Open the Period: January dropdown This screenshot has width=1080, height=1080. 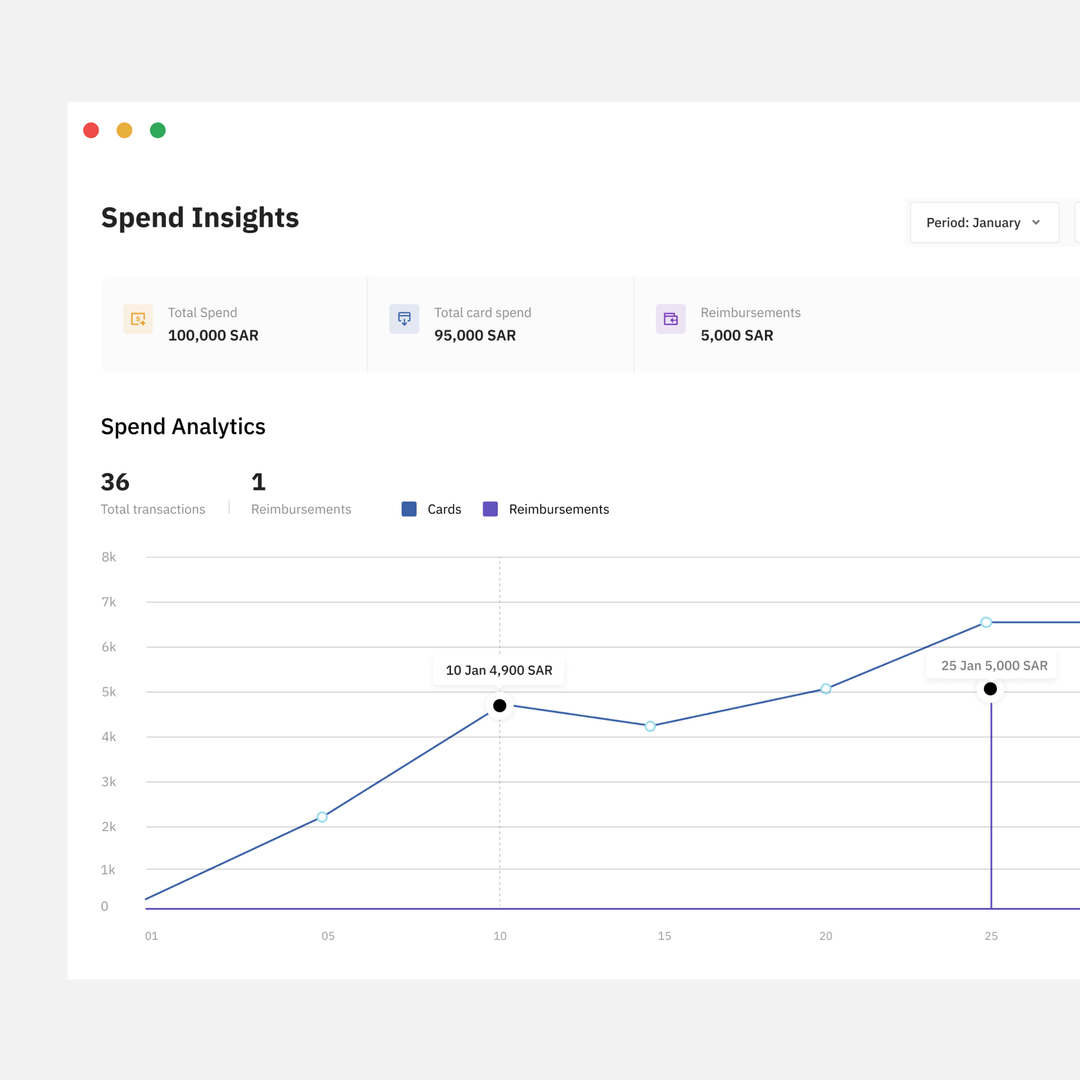tap(983, 222)
